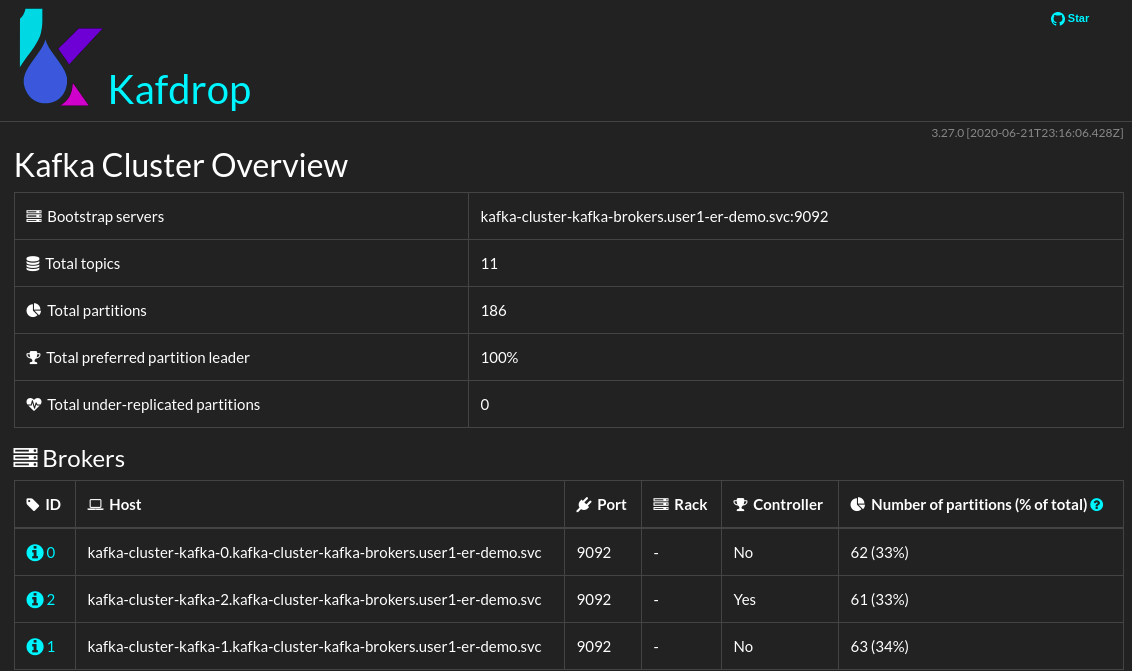Open broker ID 1 link
1132x671 pixels.
coord(51,646)
